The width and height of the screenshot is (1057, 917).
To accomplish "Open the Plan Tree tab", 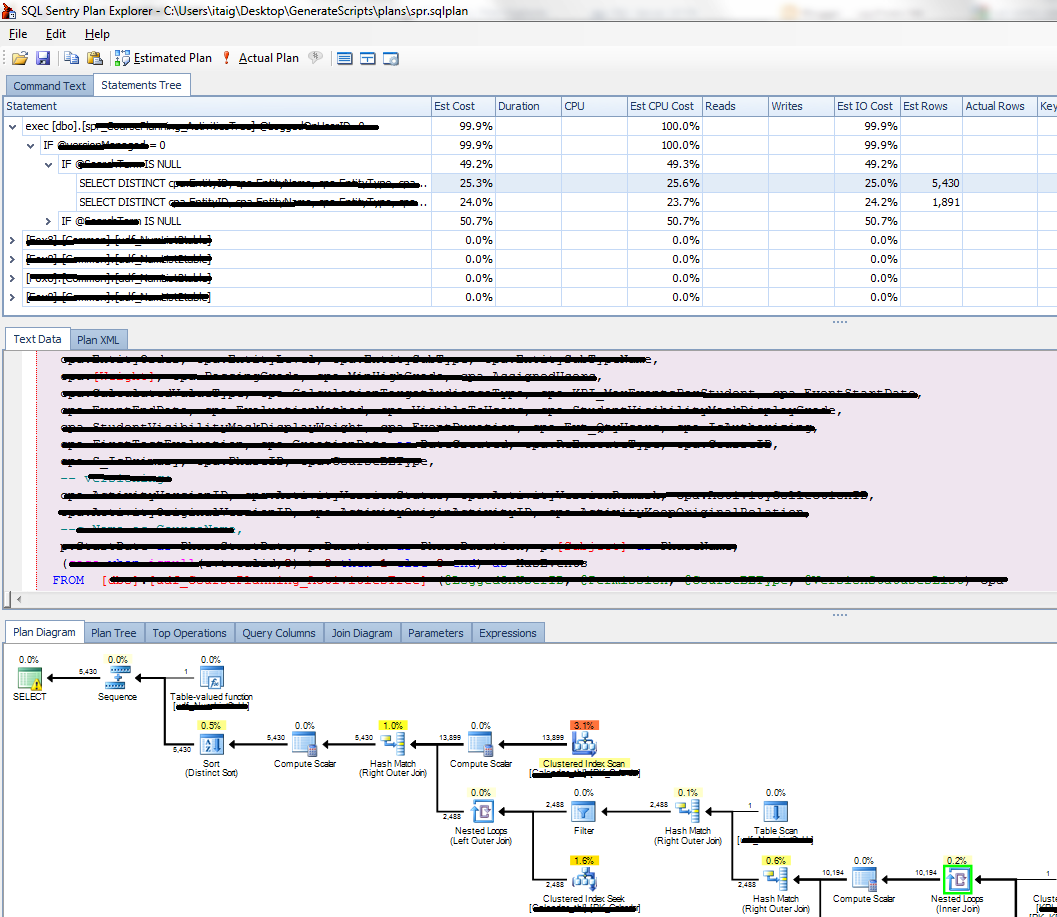I will point(113,633).
